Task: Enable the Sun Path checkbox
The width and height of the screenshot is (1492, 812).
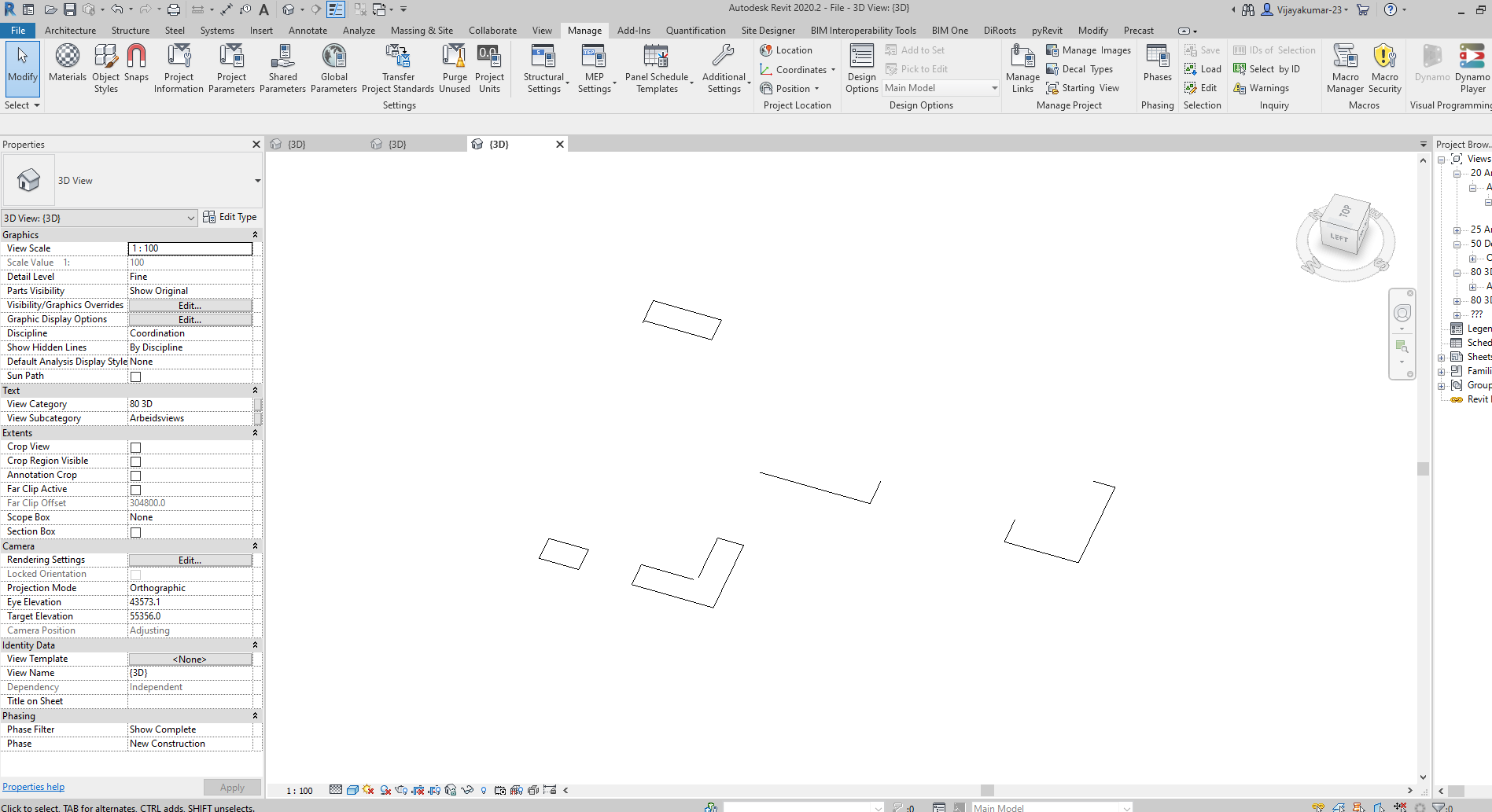Action: pyautogui.click(x=134, y=377)
